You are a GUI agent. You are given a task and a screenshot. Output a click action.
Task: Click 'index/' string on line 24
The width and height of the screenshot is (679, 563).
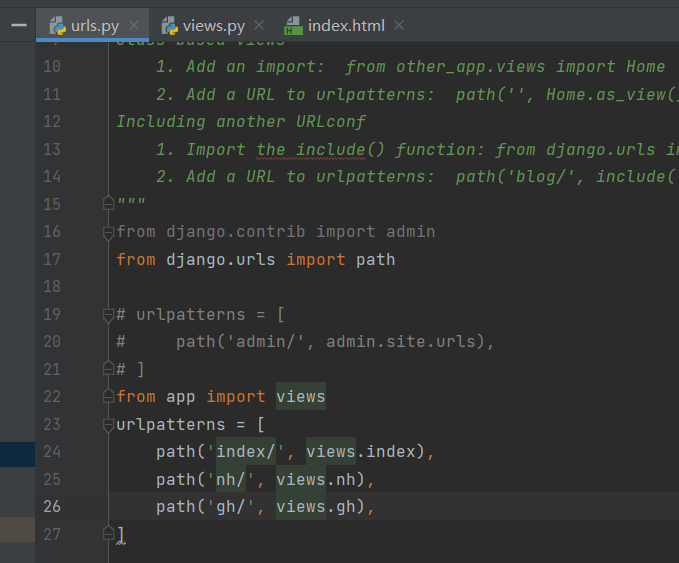pos(246,452)
